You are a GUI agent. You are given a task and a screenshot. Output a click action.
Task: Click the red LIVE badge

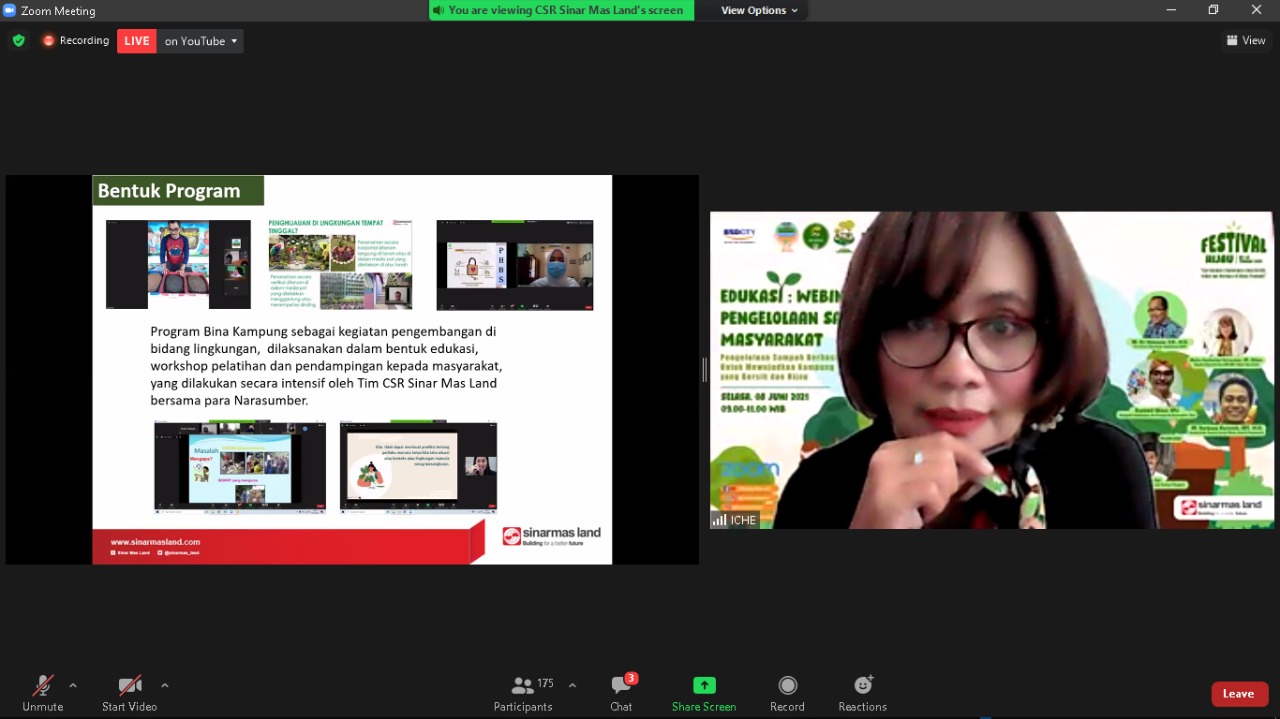click(x=137, y=41)
